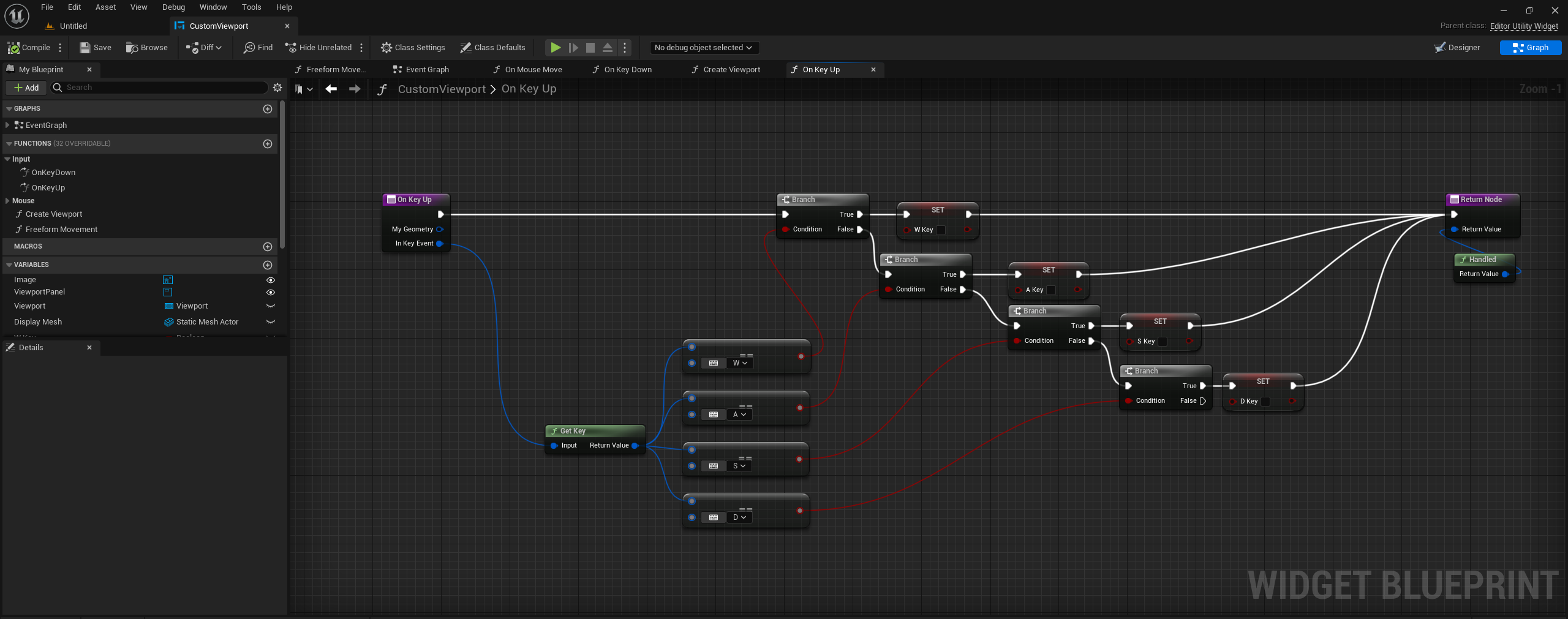Add a new graph with plus icon
Screen dimensions: 1568x619
(268, 109)
